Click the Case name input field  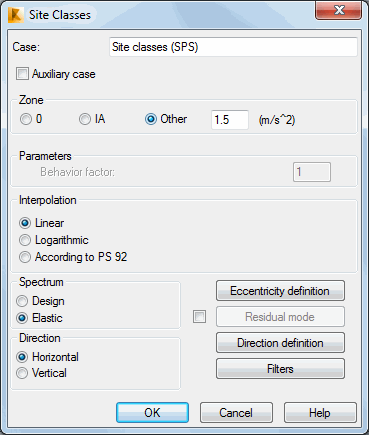point(233,47)
